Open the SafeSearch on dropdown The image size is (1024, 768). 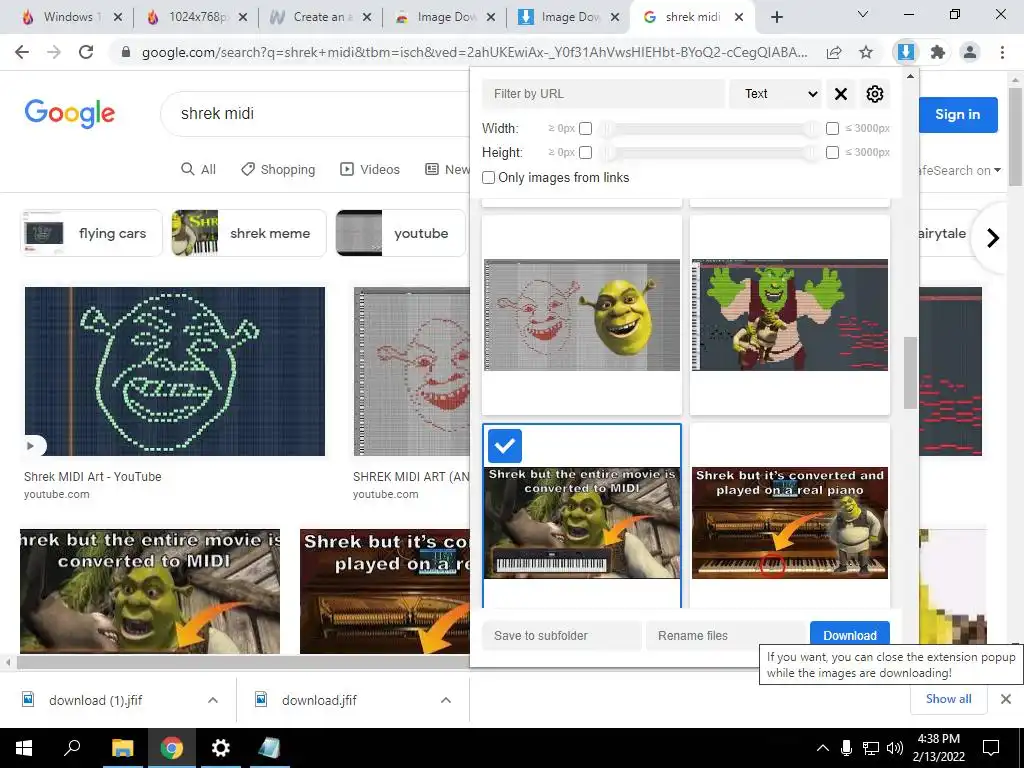pyautogui.click(x=959, y=170)
